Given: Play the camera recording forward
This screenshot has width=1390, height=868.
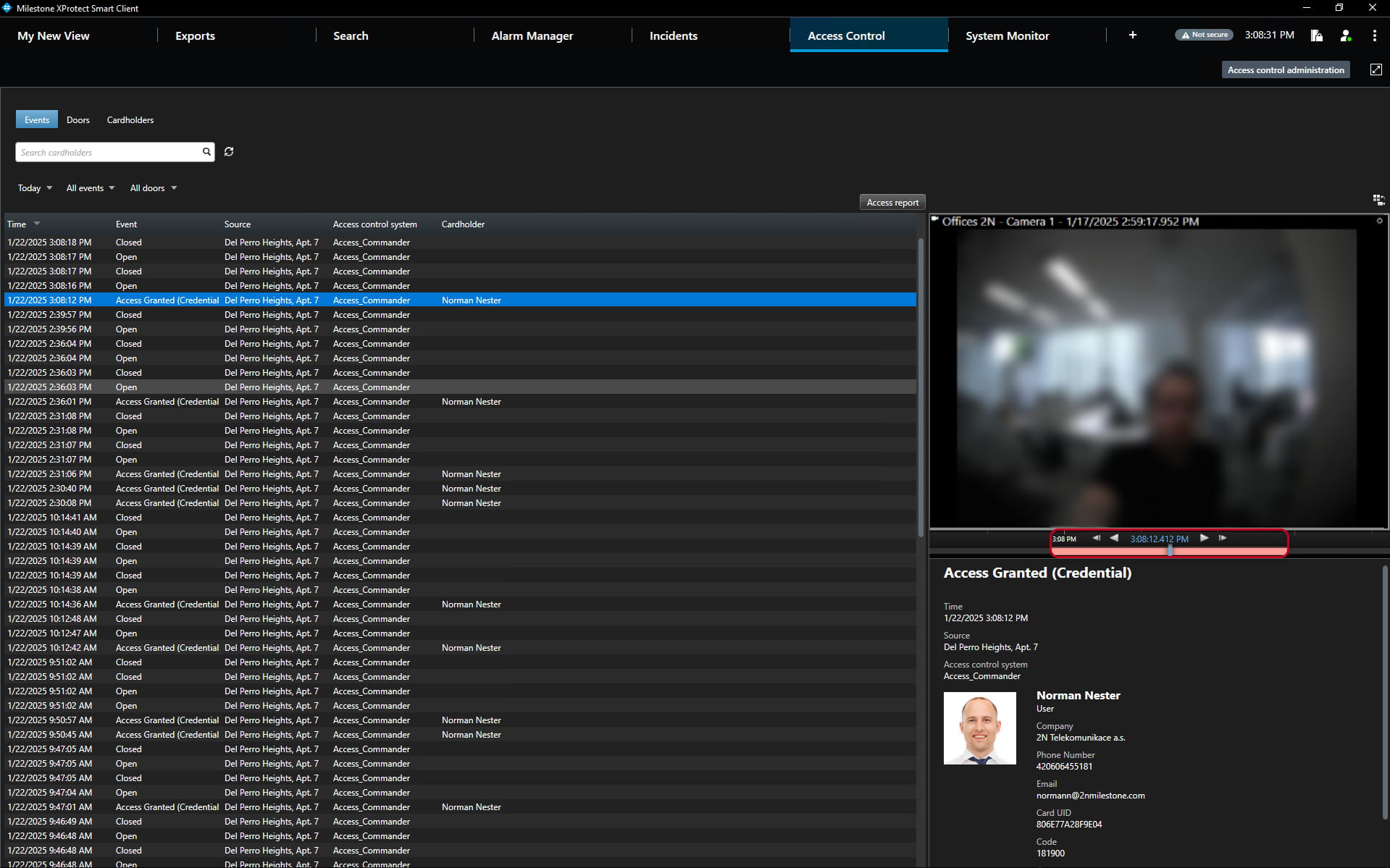Looking at the screenshot, I should point(1204,538).
